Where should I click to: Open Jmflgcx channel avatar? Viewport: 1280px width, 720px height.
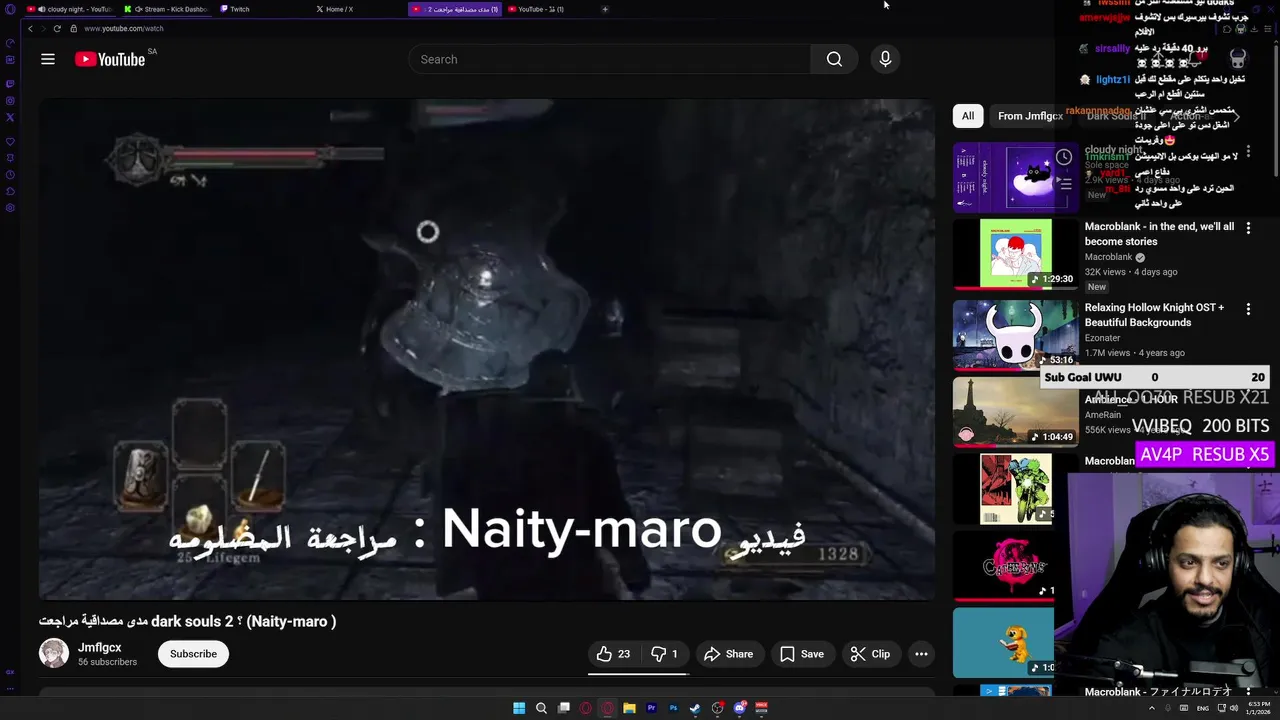54,653
